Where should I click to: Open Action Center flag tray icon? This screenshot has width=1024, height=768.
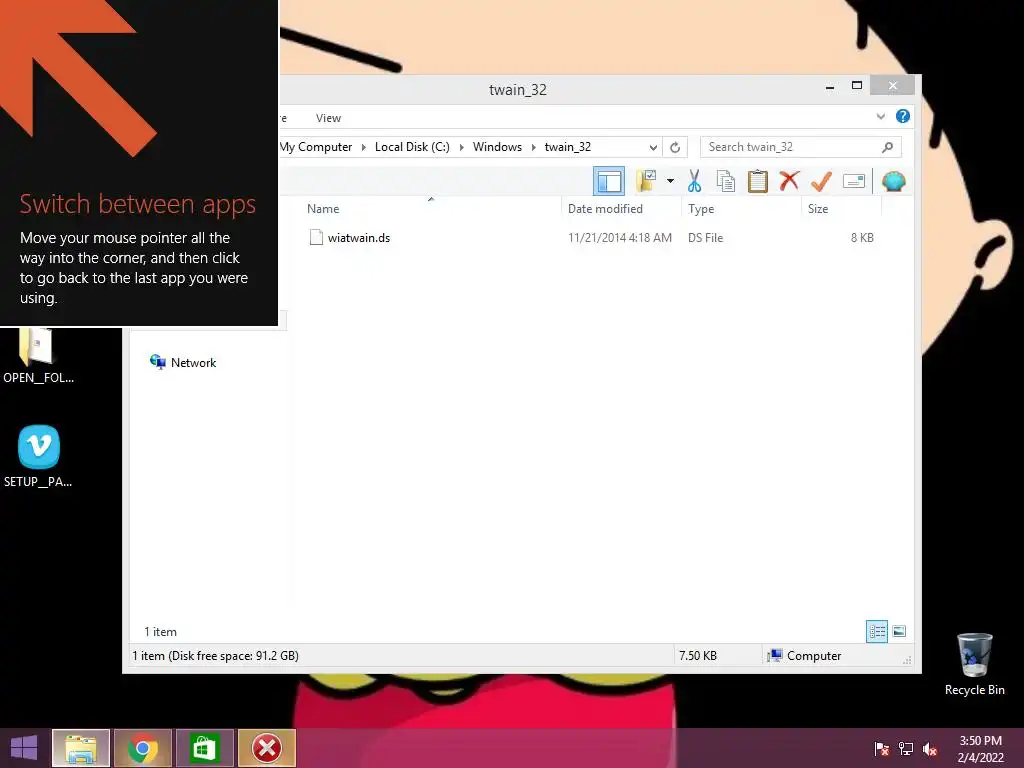[x=881, y=748]
